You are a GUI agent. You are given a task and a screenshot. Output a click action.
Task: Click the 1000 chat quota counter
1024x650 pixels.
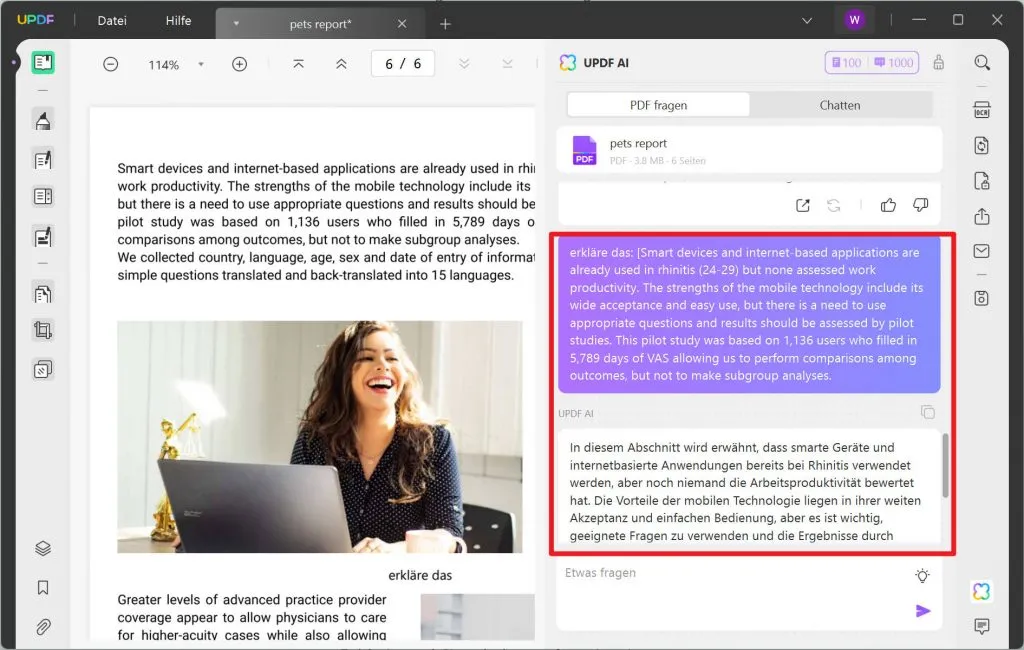pos(893,63)
